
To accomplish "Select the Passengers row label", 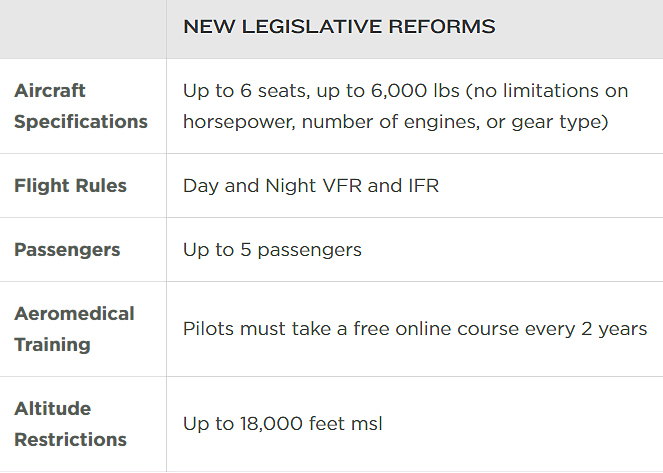I will pos(67,250).
